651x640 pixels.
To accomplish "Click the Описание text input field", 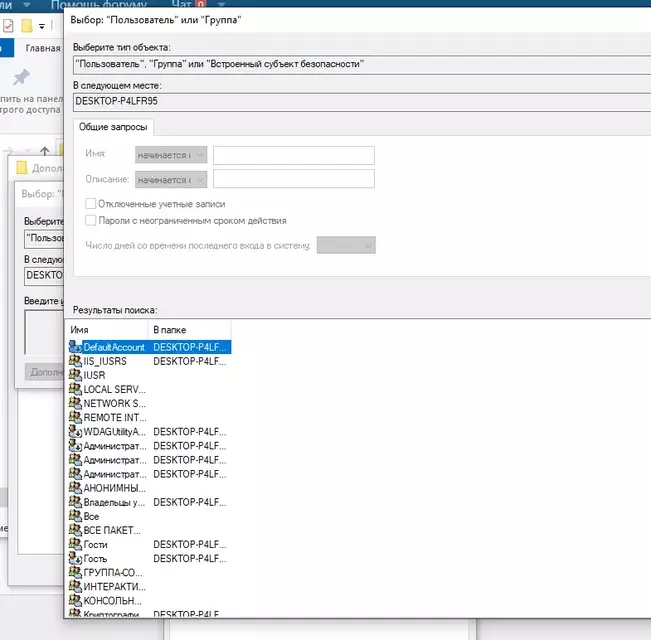I will point(294,178).
